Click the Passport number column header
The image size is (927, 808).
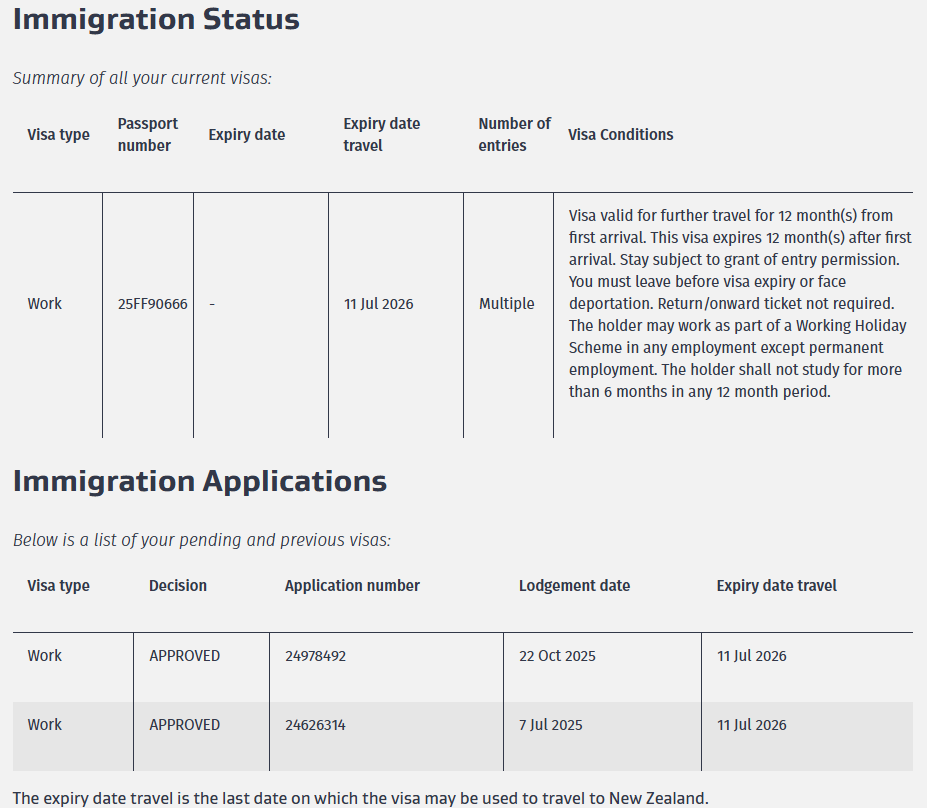click(x=147, y=135)
